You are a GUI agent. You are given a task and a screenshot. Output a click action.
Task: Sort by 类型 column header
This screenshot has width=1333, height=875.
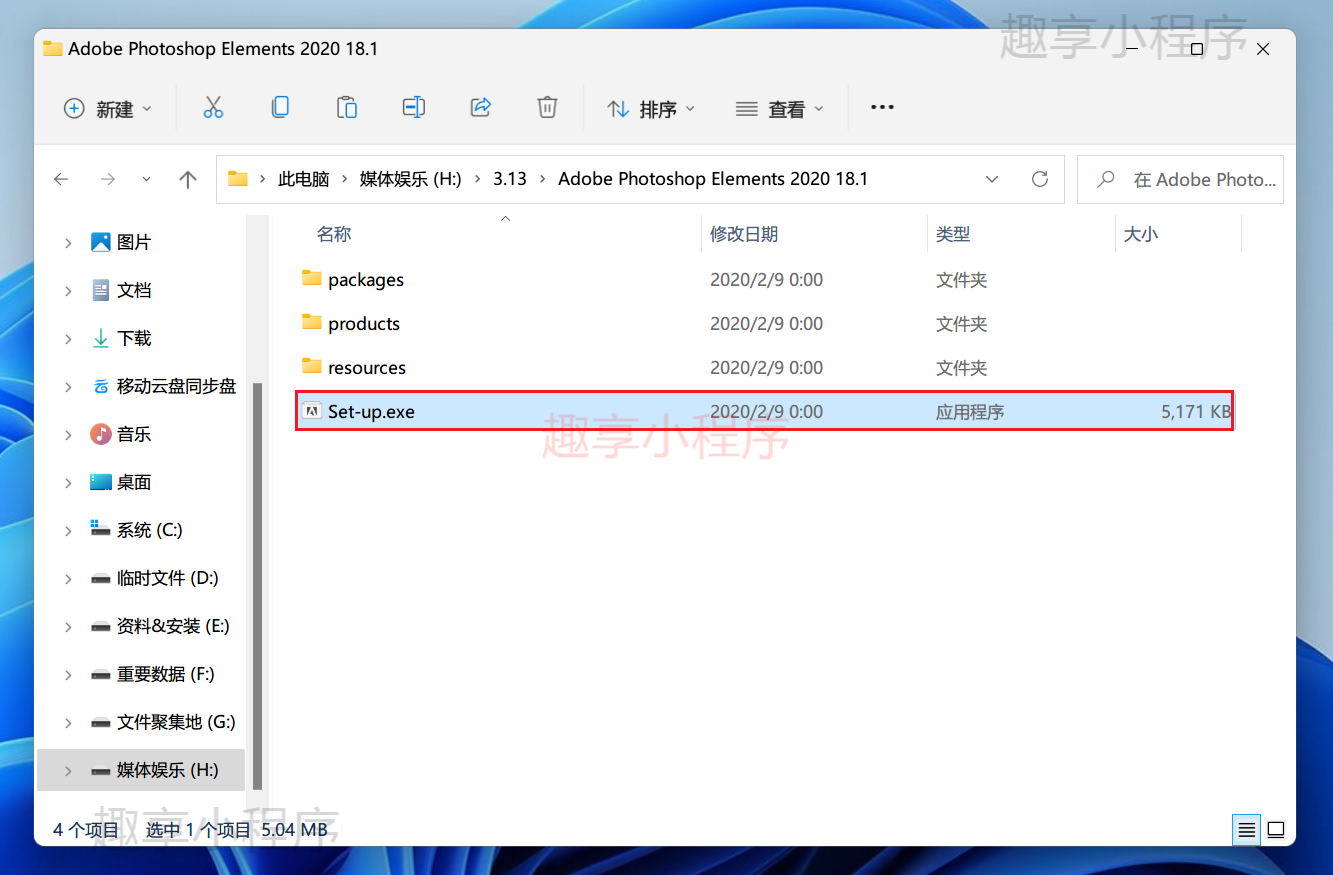[953, 234]
